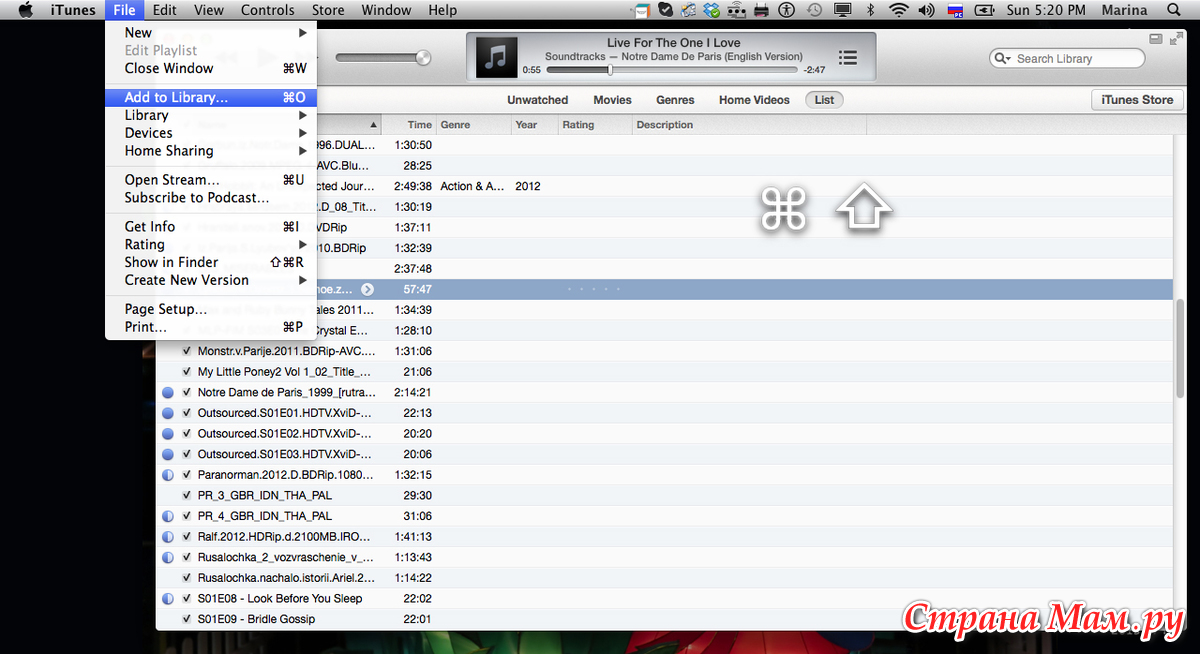Open the display mirroring menu bar icon
Image resolution: width=1200 pixels, height=654 pixels.
pos(843,10)
